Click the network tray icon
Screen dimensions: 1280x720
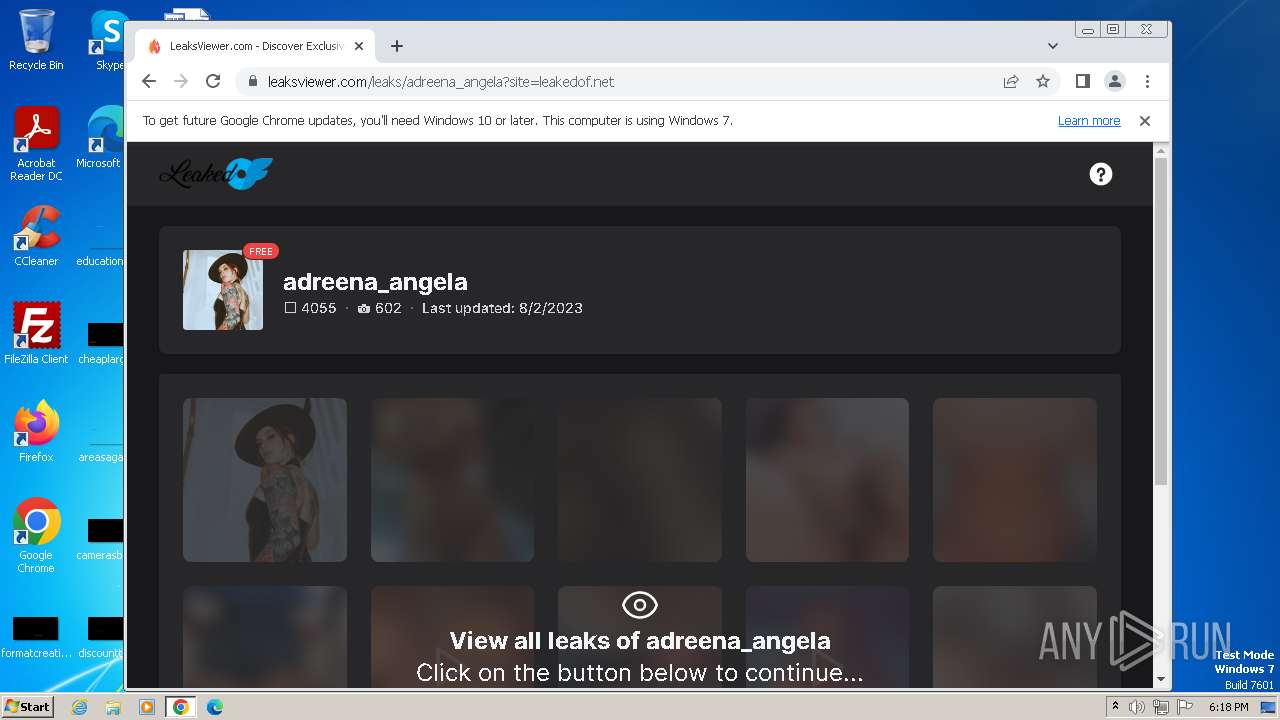click(1161, 707)
